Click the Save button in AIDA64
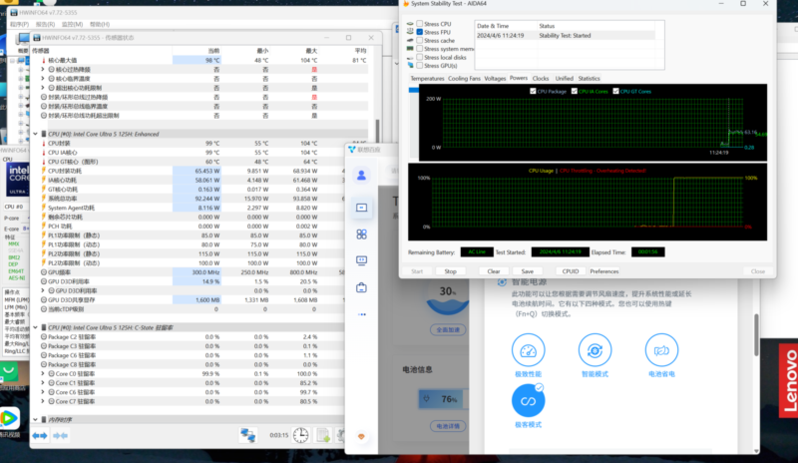 click(x=528, y=271)
